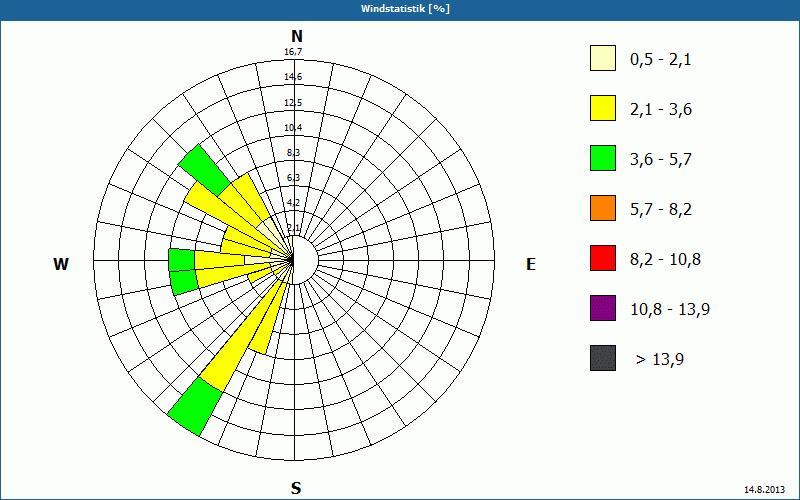Click the date 14.8.2013
This screenshot has width=800, height=500.
coord(764,490)
